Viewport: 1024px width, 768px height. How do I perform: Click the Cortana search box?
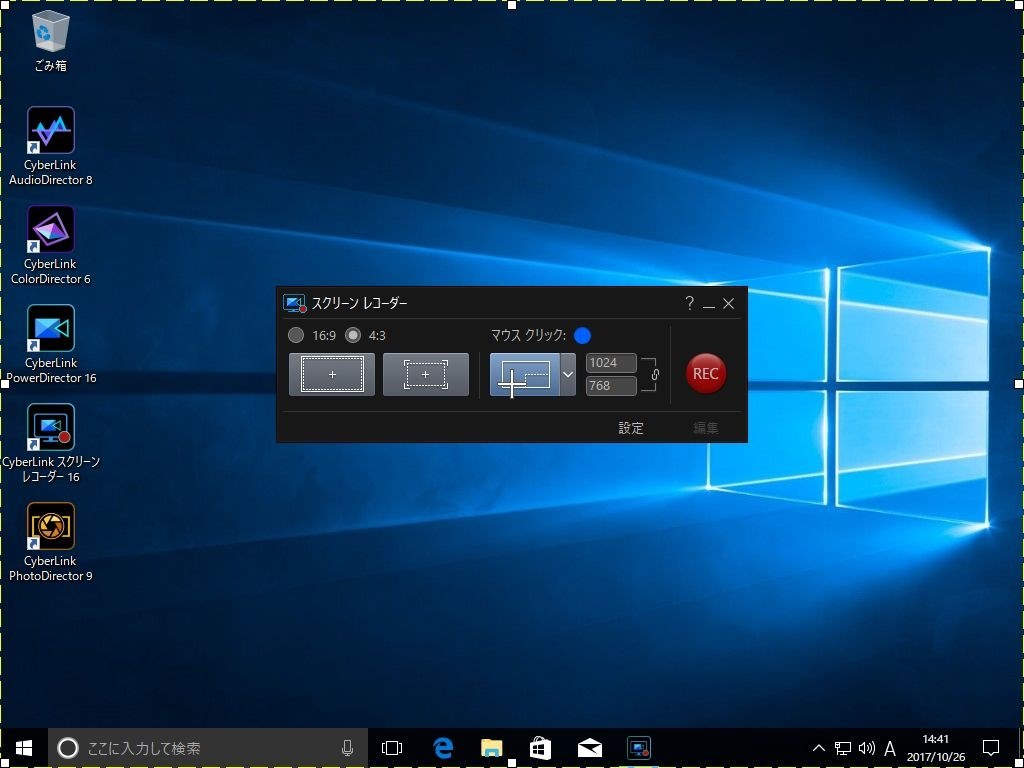click(208, 748)
